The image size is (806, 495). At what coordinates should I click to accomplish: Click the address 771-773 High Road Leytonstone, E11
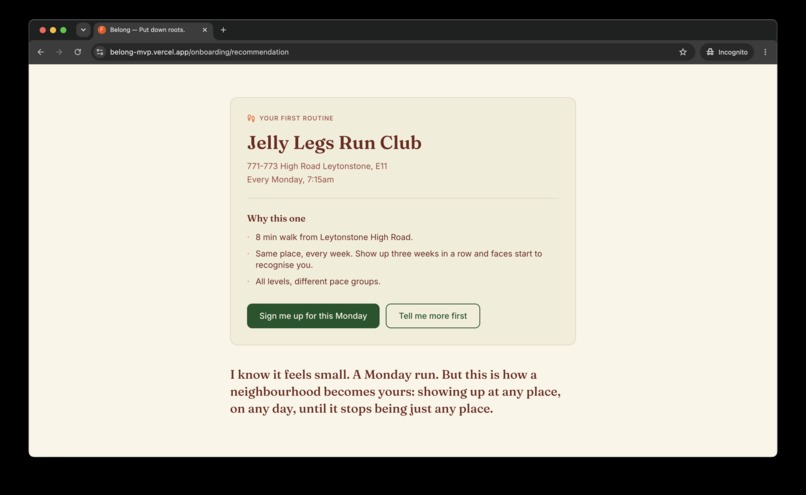coord(317,166)
